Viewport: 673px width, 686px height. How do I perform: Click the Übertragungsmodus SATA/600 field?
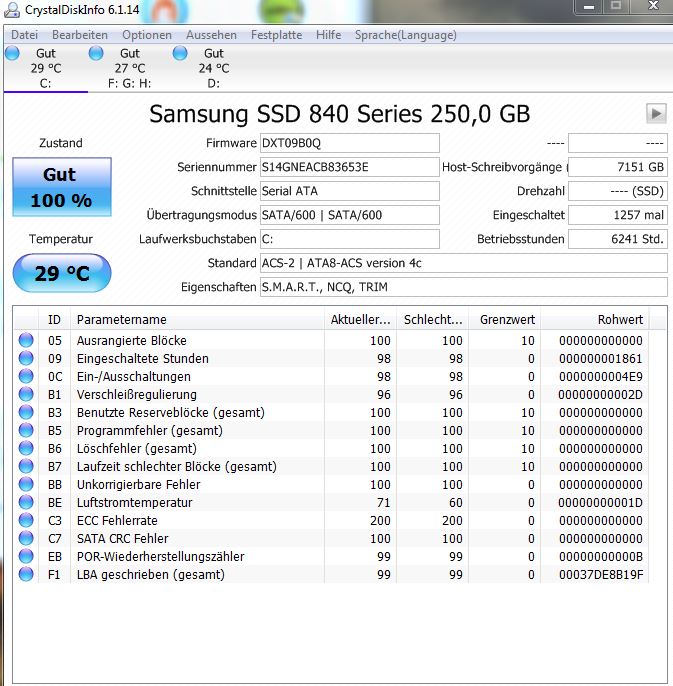pos(350,215)
